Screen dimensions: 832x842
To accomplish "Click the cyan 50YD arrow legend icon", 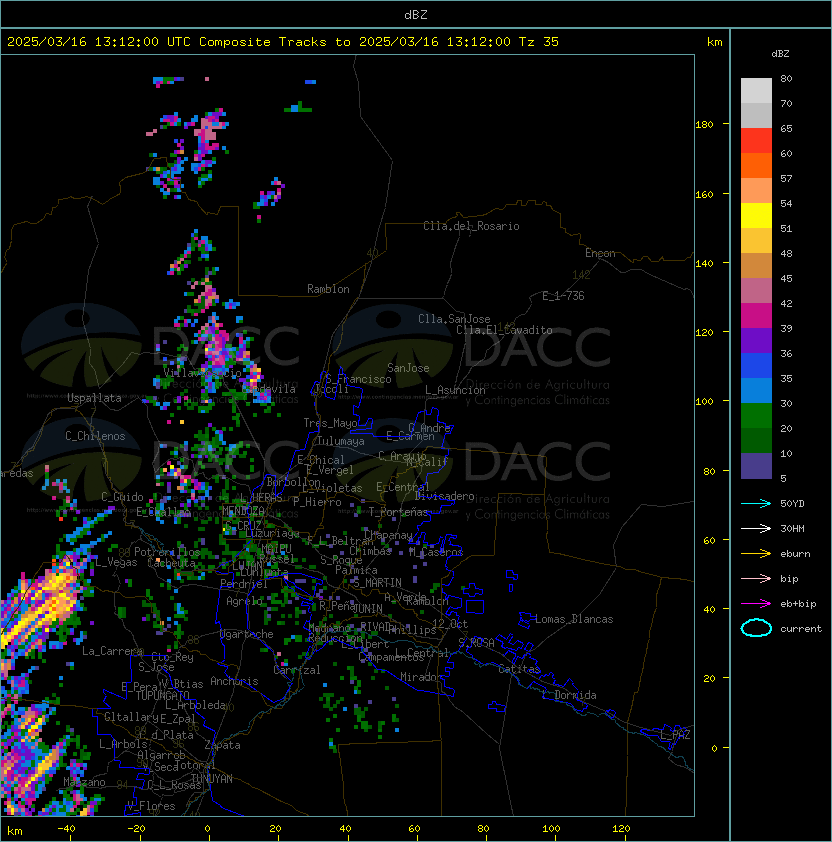I will click(756, 504).
